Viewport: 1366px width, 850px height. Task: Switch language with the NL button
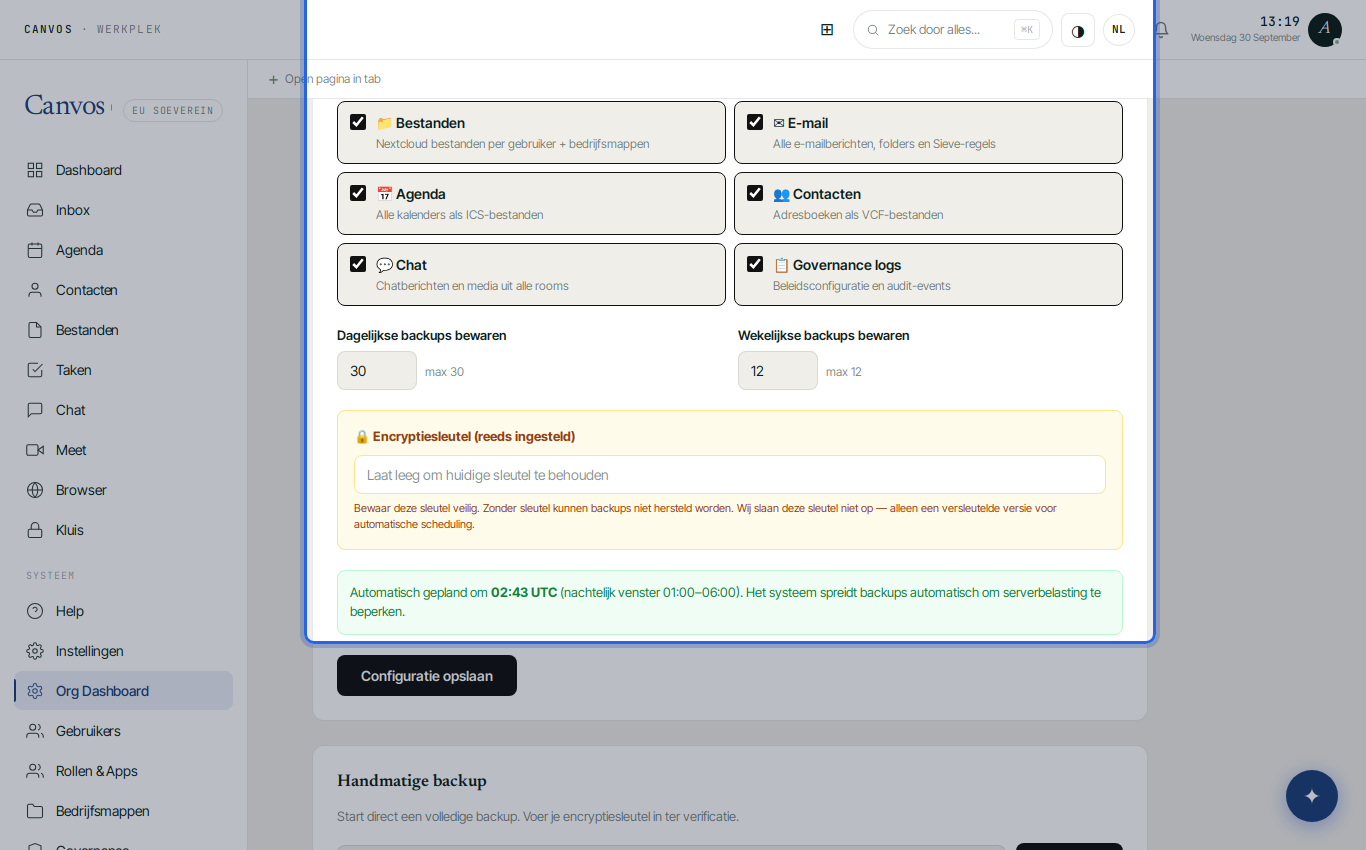(1119, 30)
